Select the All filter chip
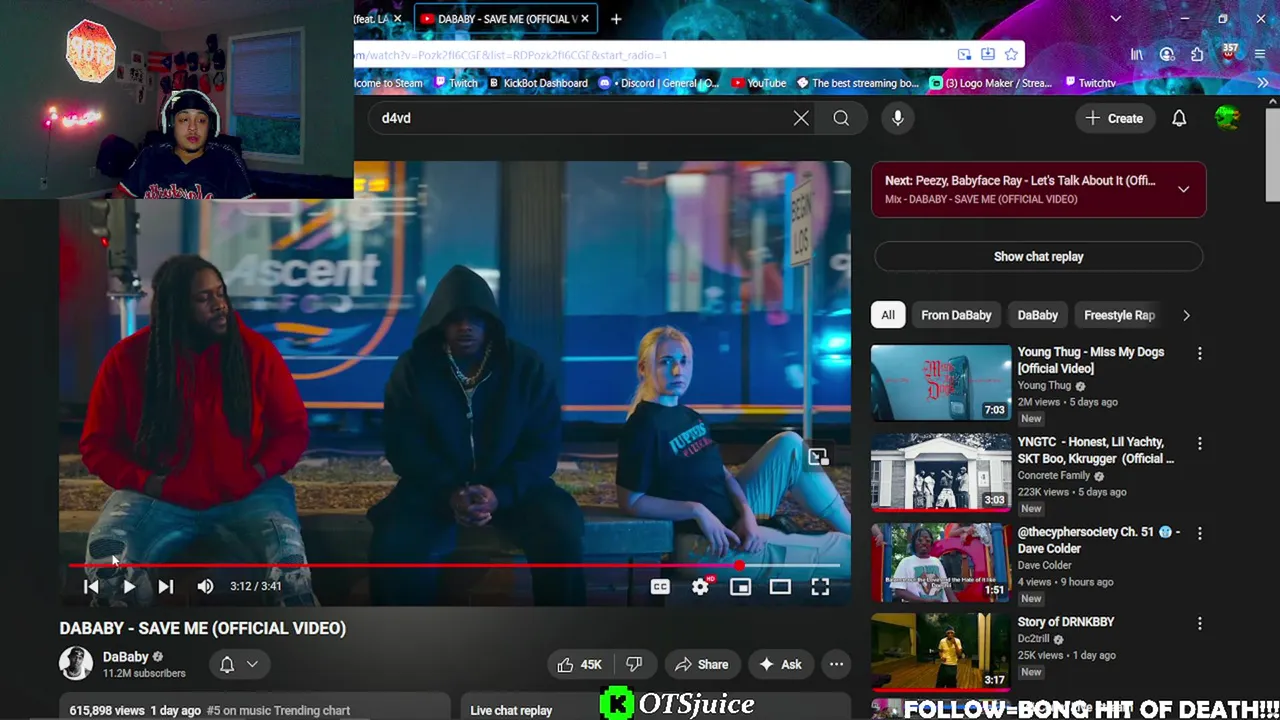Screen dimensions: 1280x720 [x=888, y=315]
